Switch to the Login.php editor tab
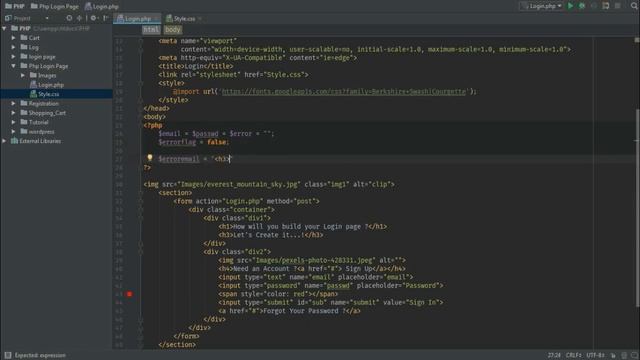The width and height of the screenshot is (640, 360). tap(138, 19)
